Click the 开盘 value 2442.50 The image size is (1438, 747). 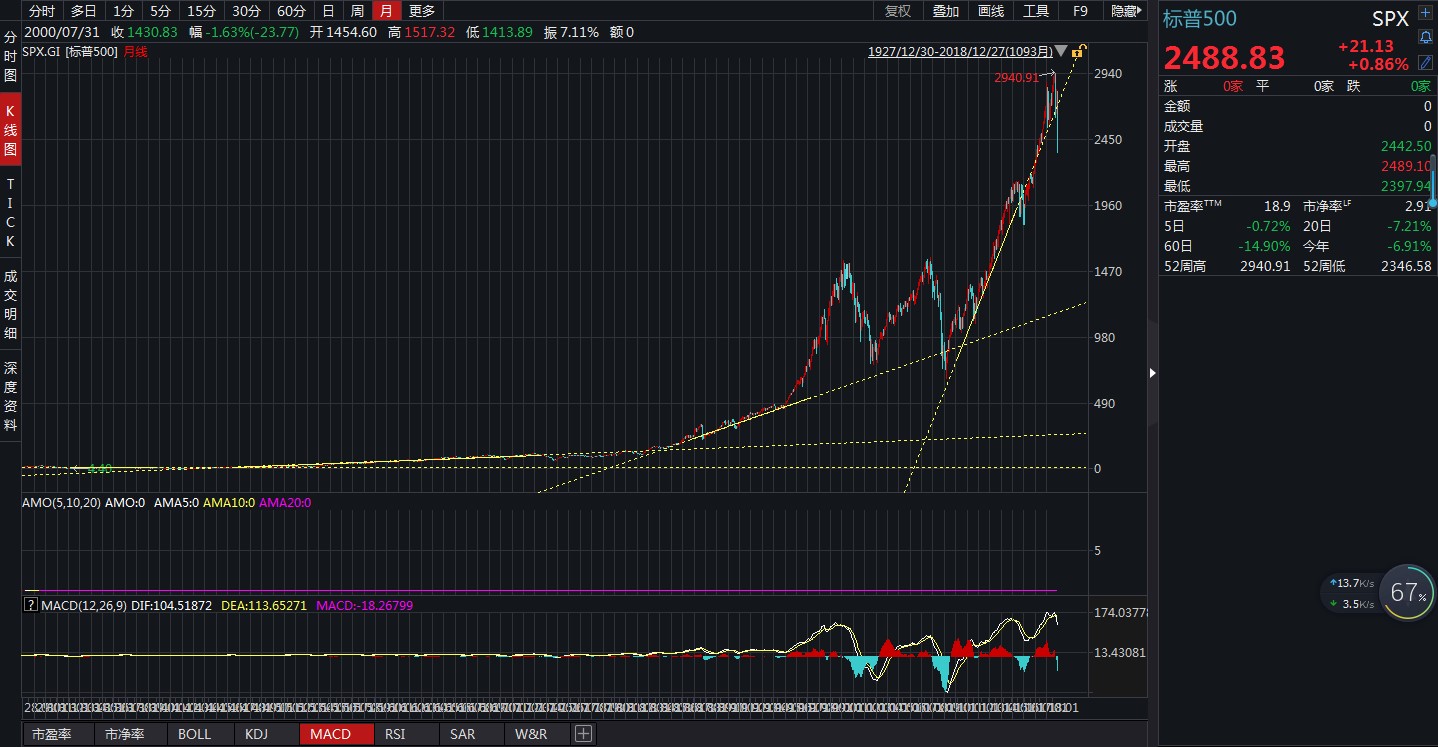[x=1408, y=146]
